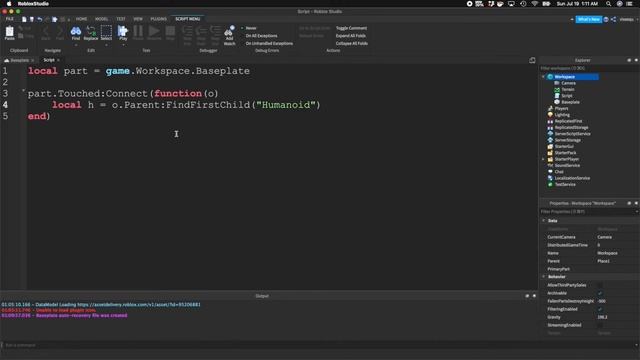Switch to the Baseplate document tab
Screen dimensions: 640x360
(x=19, y=60)
